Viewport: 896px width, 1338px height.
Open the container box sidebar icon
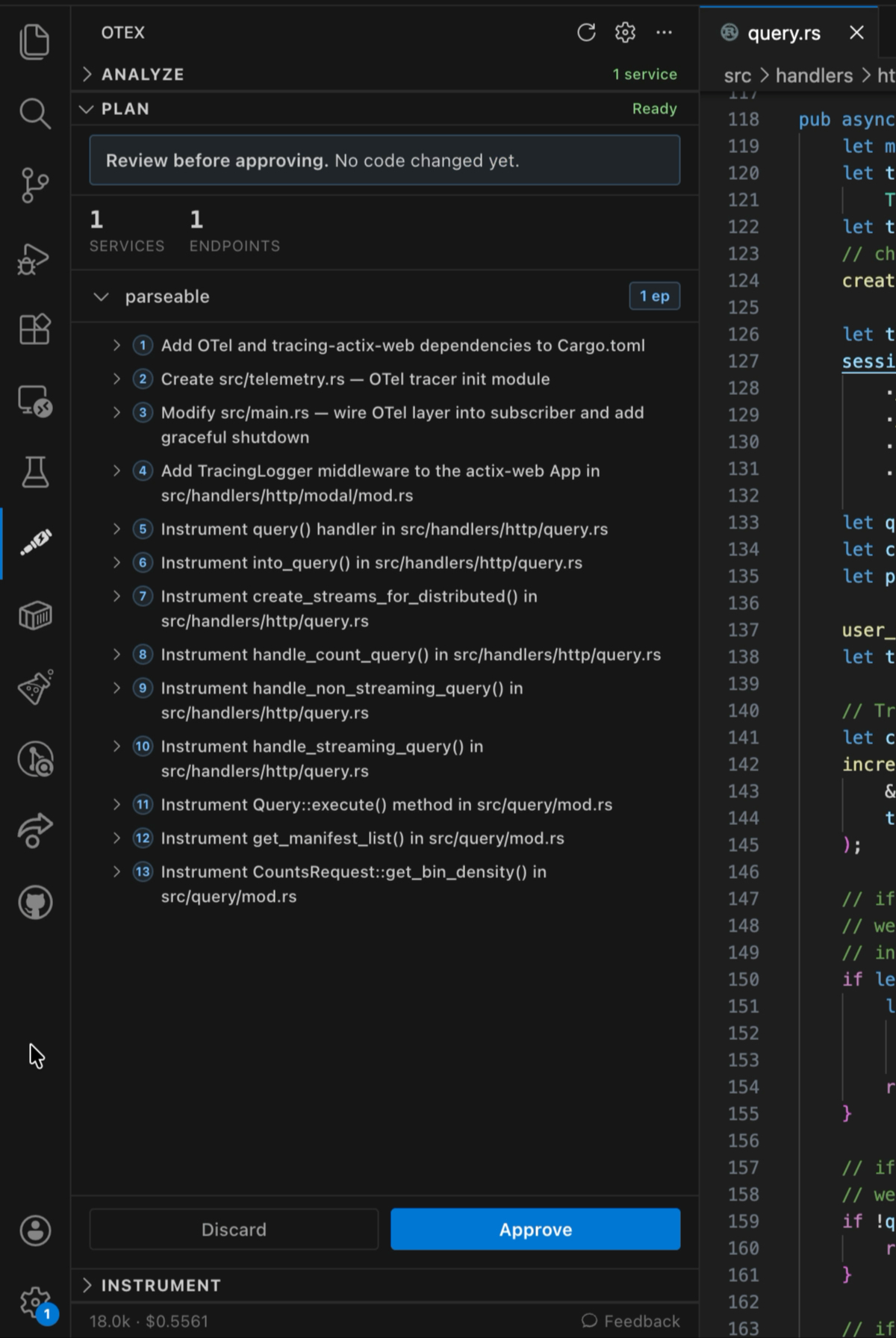click(x=34, y=616)
